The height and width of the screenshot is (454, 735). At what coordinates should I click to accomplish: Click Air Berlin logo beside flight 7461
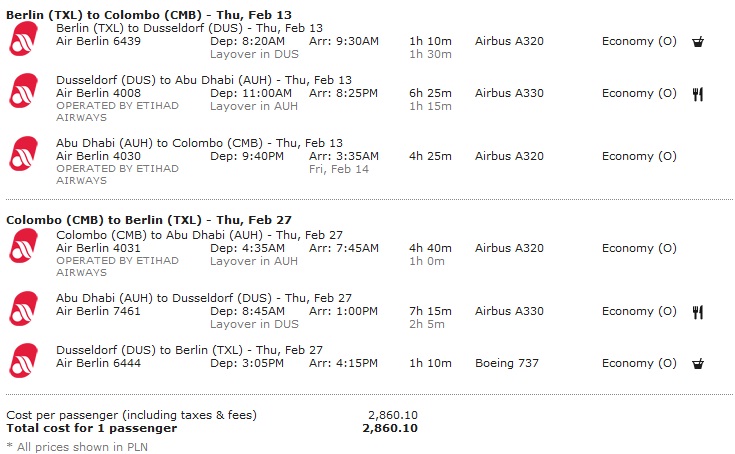point(23,308)
